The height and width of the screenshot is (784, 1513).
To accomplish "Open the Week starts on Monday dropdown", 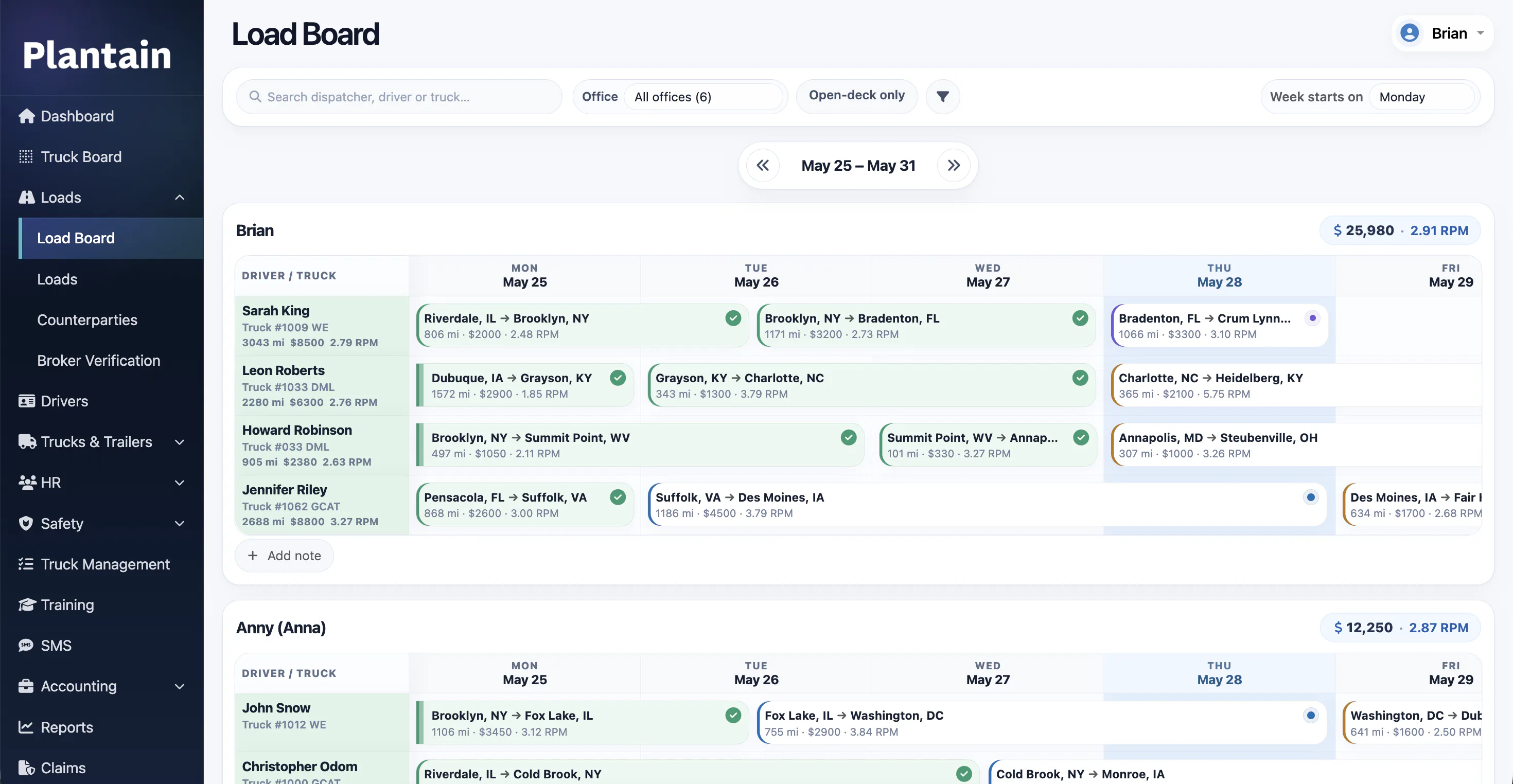I will pyautogui.click(x=1421, y=97).
